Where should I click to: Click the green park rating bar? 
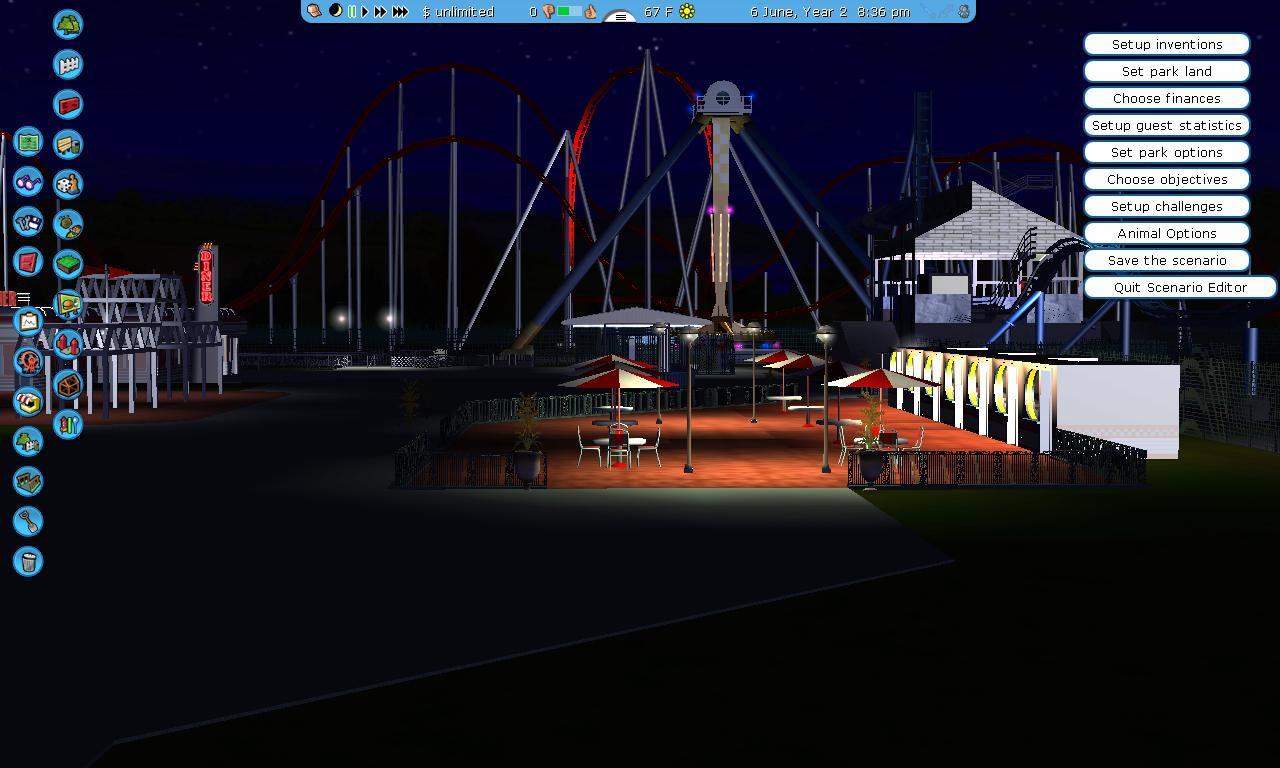pos(569,12)
